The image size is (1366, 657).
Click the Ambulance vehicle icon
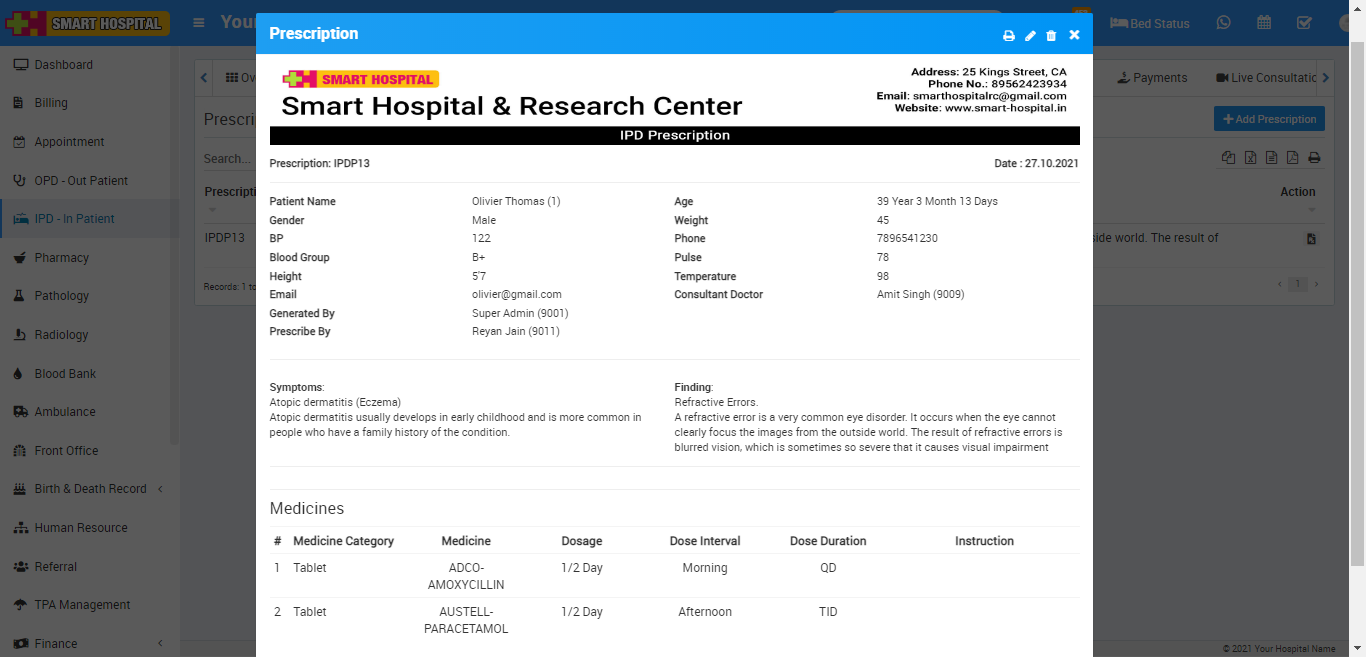[x=20, y=412]
